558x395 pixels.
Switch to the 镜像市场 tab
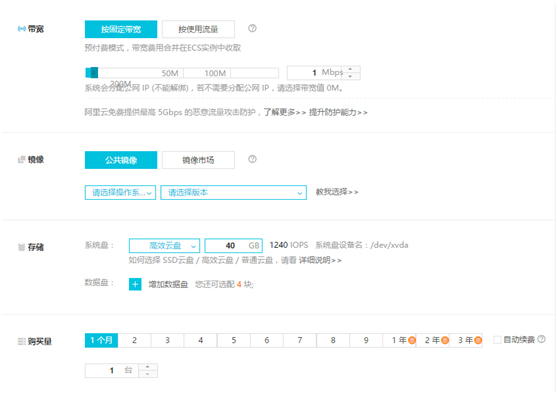(x=198, y=160)
